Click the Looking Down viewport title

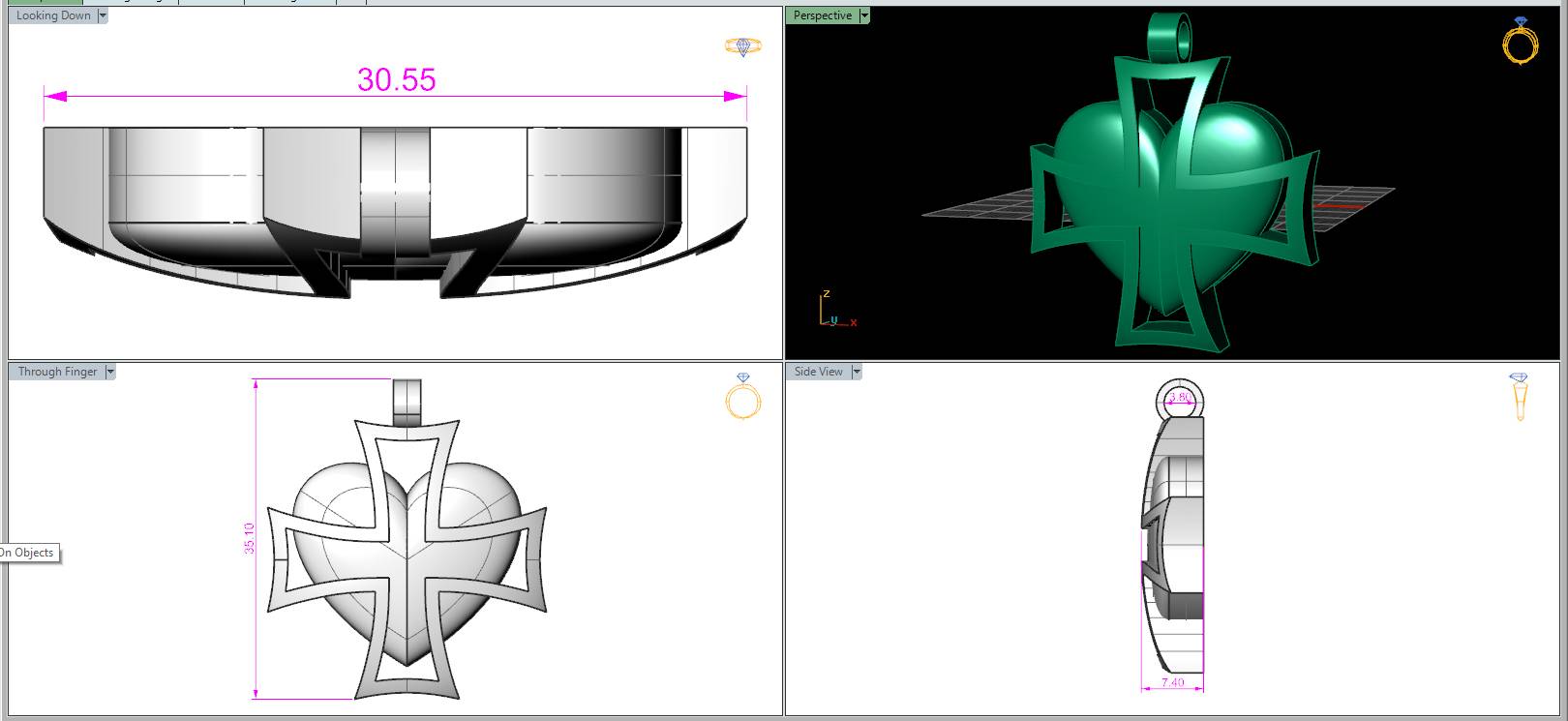pos(53,15)
